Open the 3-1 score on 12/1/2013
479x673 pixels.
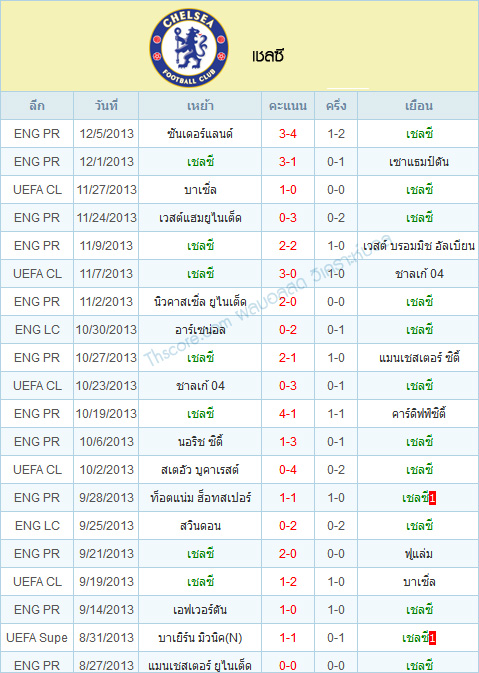click(x=288, y=162)
